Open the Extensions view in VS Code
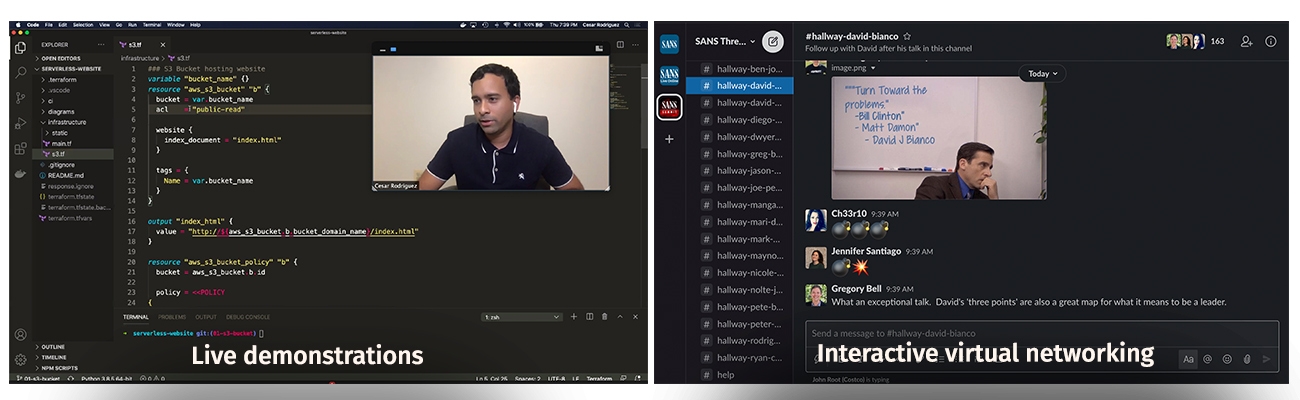 pyautogui.click(x=20, y=148)
